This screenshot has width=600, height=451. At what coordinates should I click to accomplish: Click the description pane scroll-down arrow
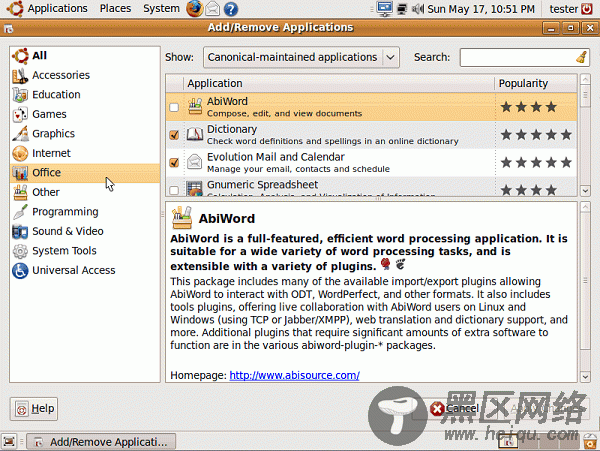(x=585, y=376)
